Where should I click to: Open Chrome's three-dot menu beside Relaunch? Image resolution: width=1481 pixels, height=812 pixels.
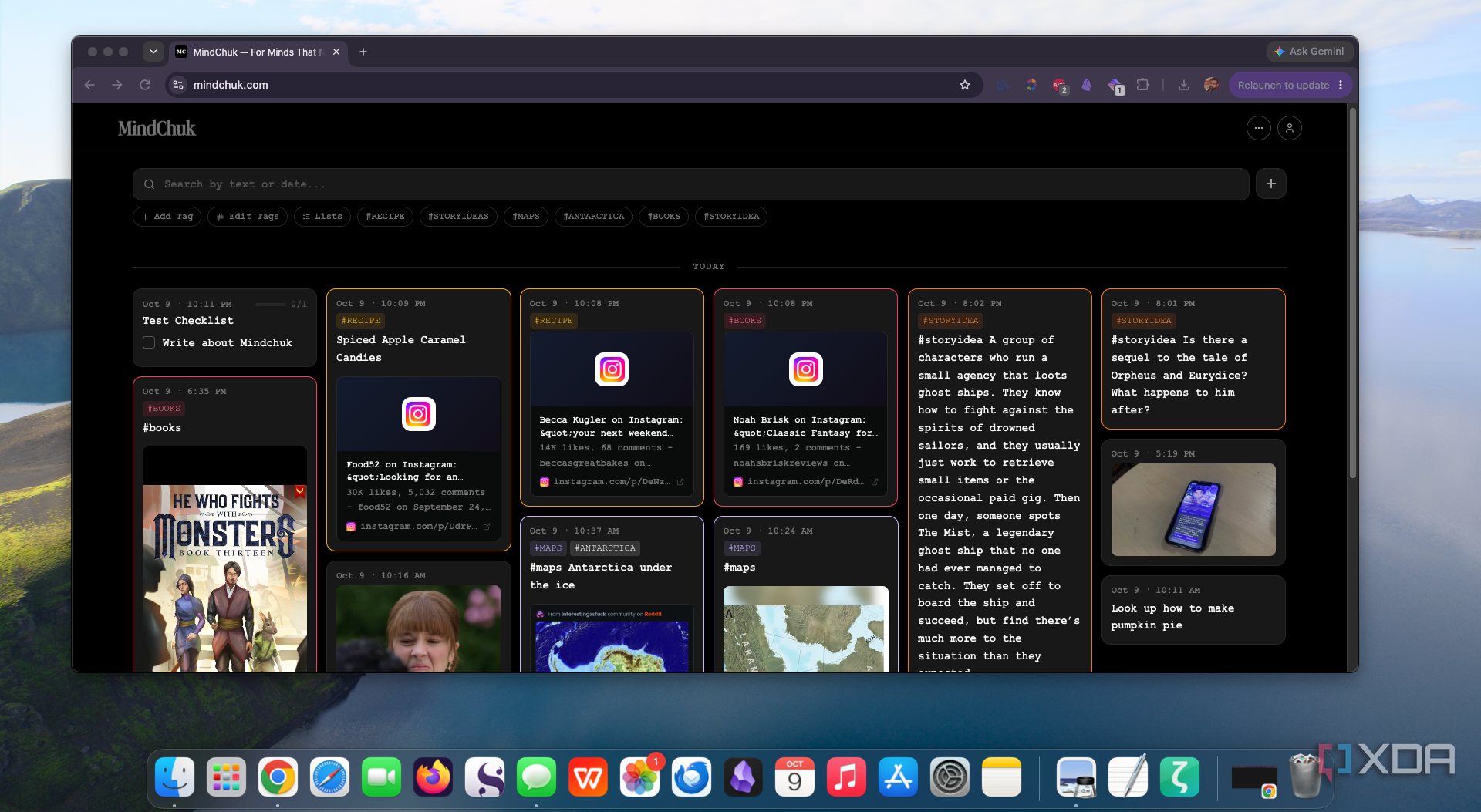(1341, 85)
